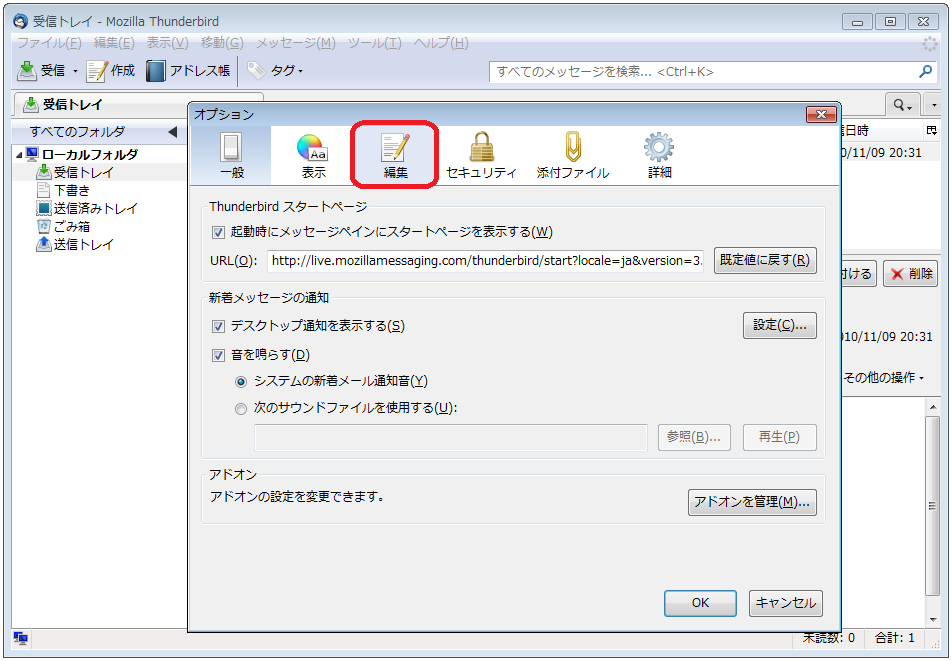Click 設定(C)... button
Screen dimensions: 952x661
[780, 325]
